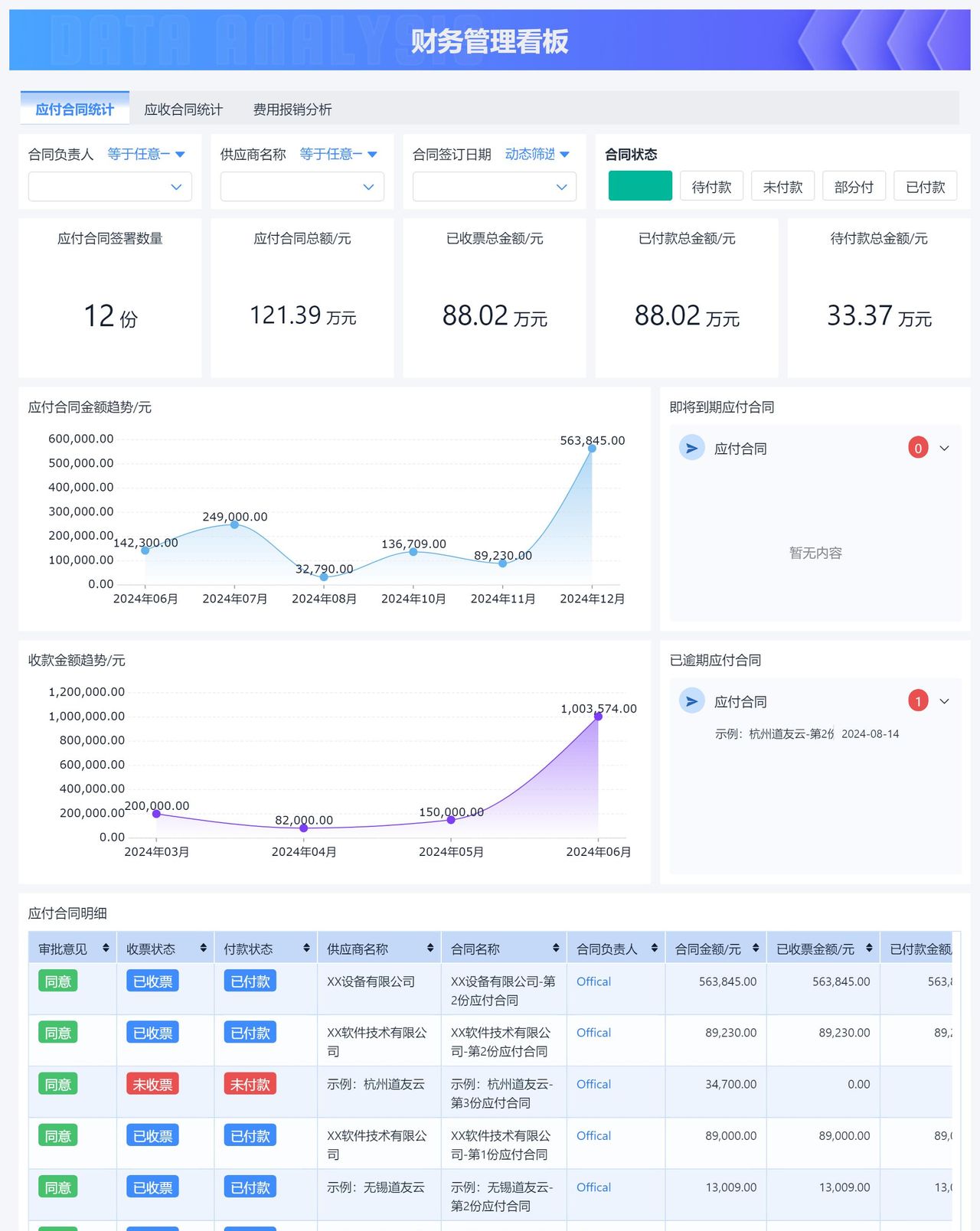Screen dimensions: 980x1231
Task: Sort table by 合同金额/元 column
Action: (x=756, y=948)
